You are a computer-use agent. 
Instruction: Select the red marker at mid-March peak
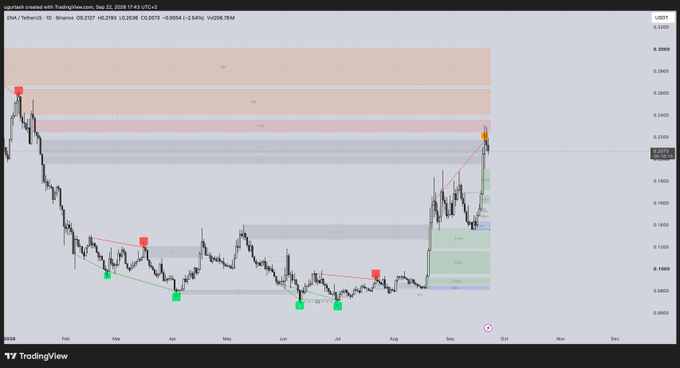pos(144,241)
